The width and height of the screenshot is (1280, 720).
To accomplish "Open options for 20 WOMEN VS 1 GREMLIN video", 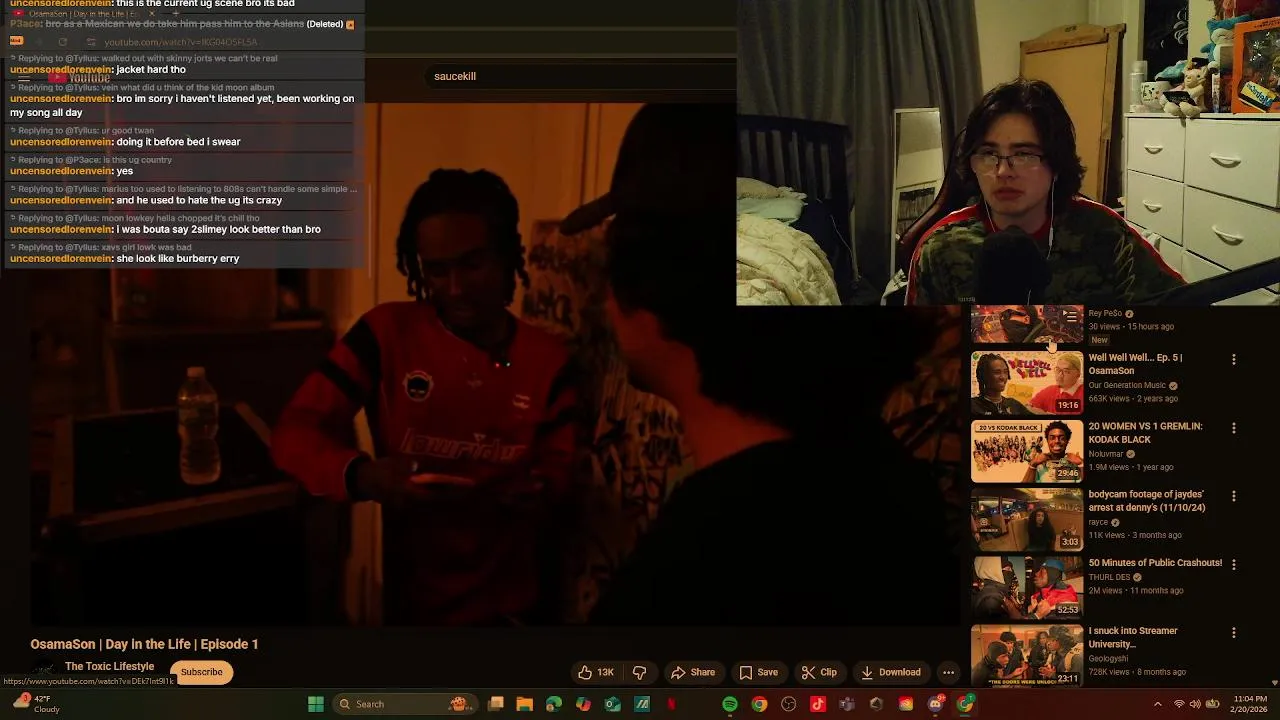I will coord(1233,428).
